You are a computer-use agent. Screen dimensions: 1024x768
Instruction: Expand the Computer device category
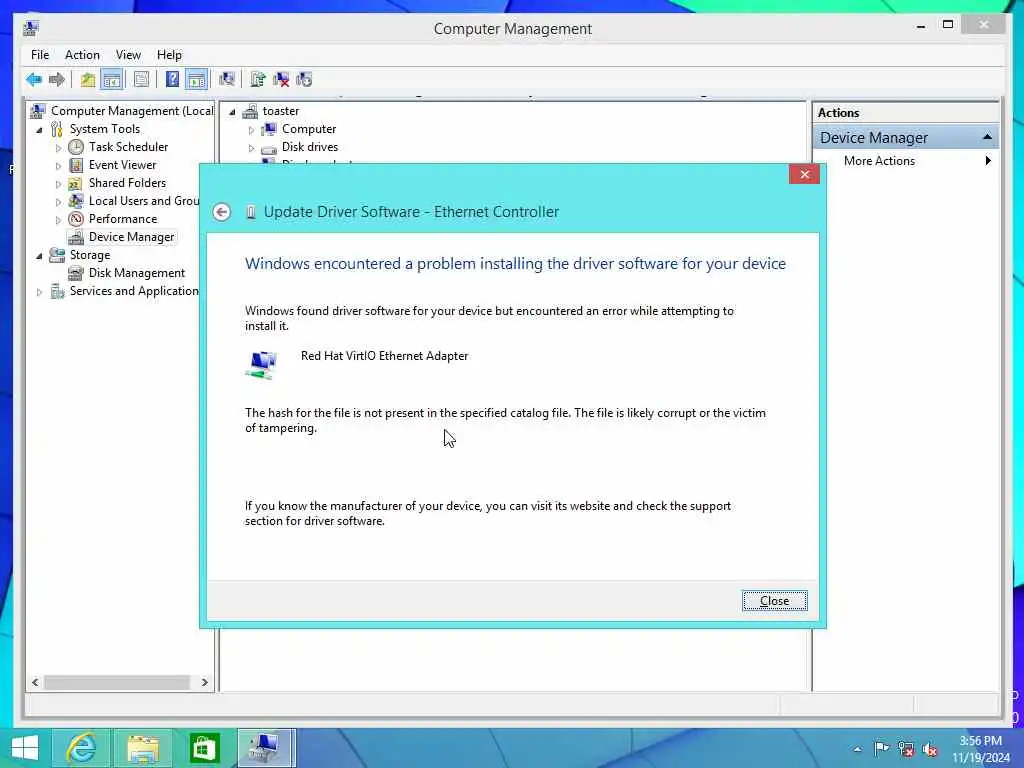251,130
